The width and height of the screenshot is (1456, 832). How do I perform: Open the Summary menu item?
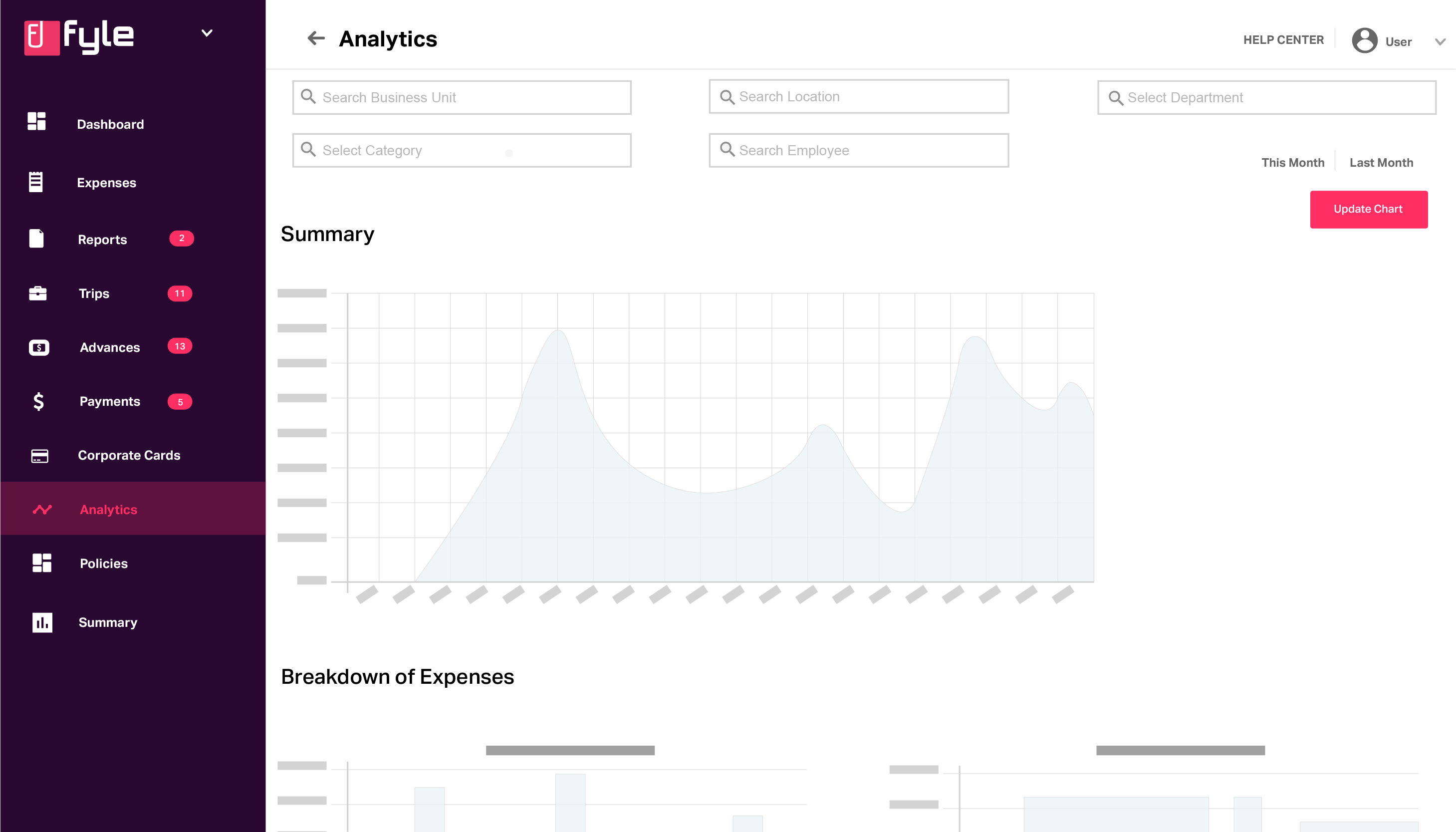pos(107,622)
